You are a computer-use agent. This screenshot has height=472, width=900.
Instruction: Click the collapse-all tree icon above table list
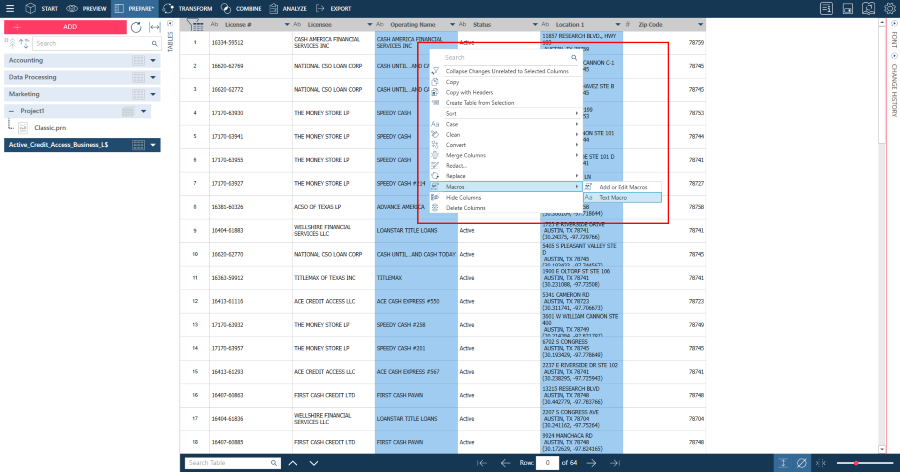point(12,44)
